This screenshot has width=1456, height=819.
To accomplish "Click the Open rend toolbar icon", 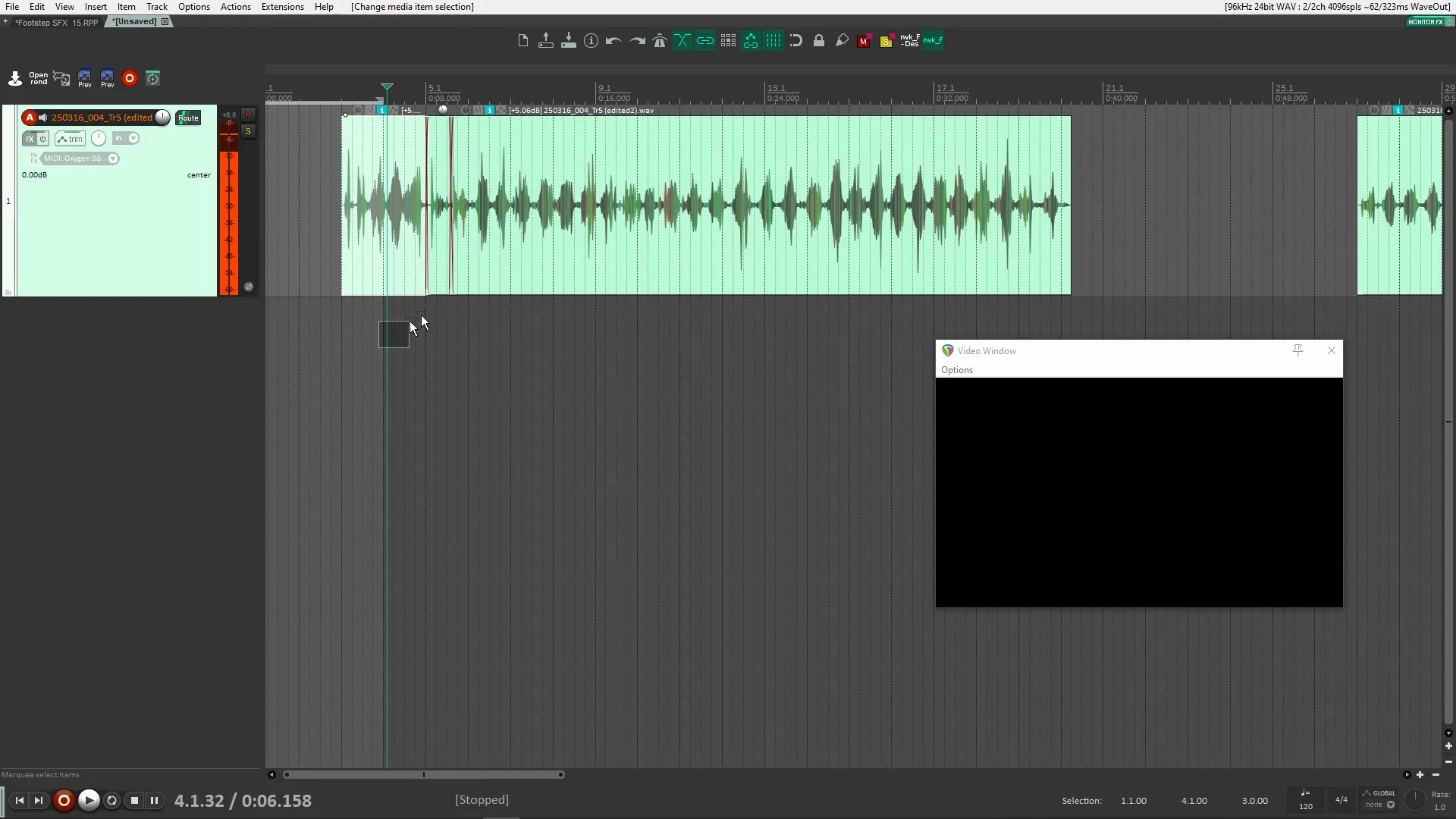I will click(38, 78).
